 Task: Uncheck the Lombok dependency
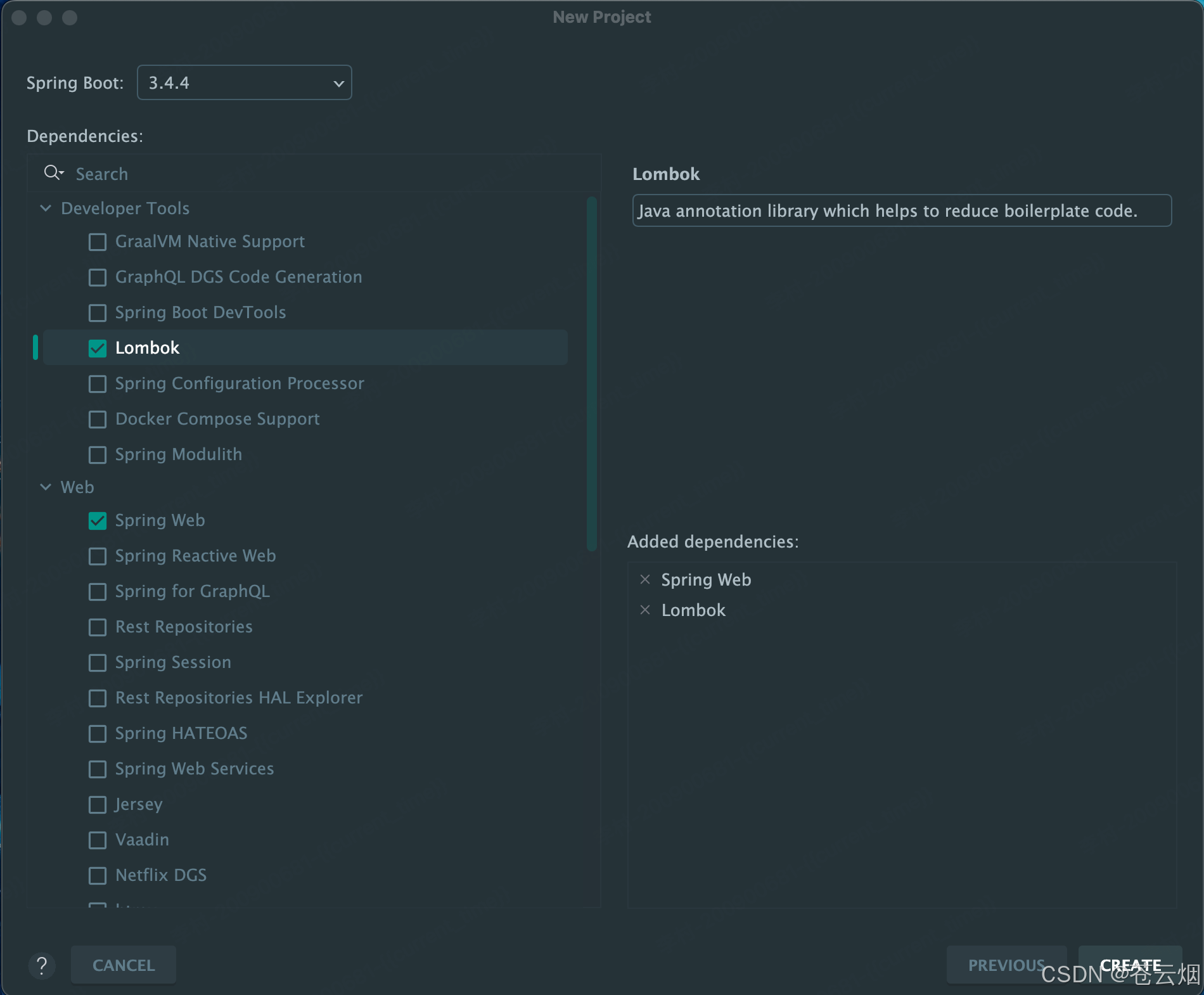coord(98,349)
